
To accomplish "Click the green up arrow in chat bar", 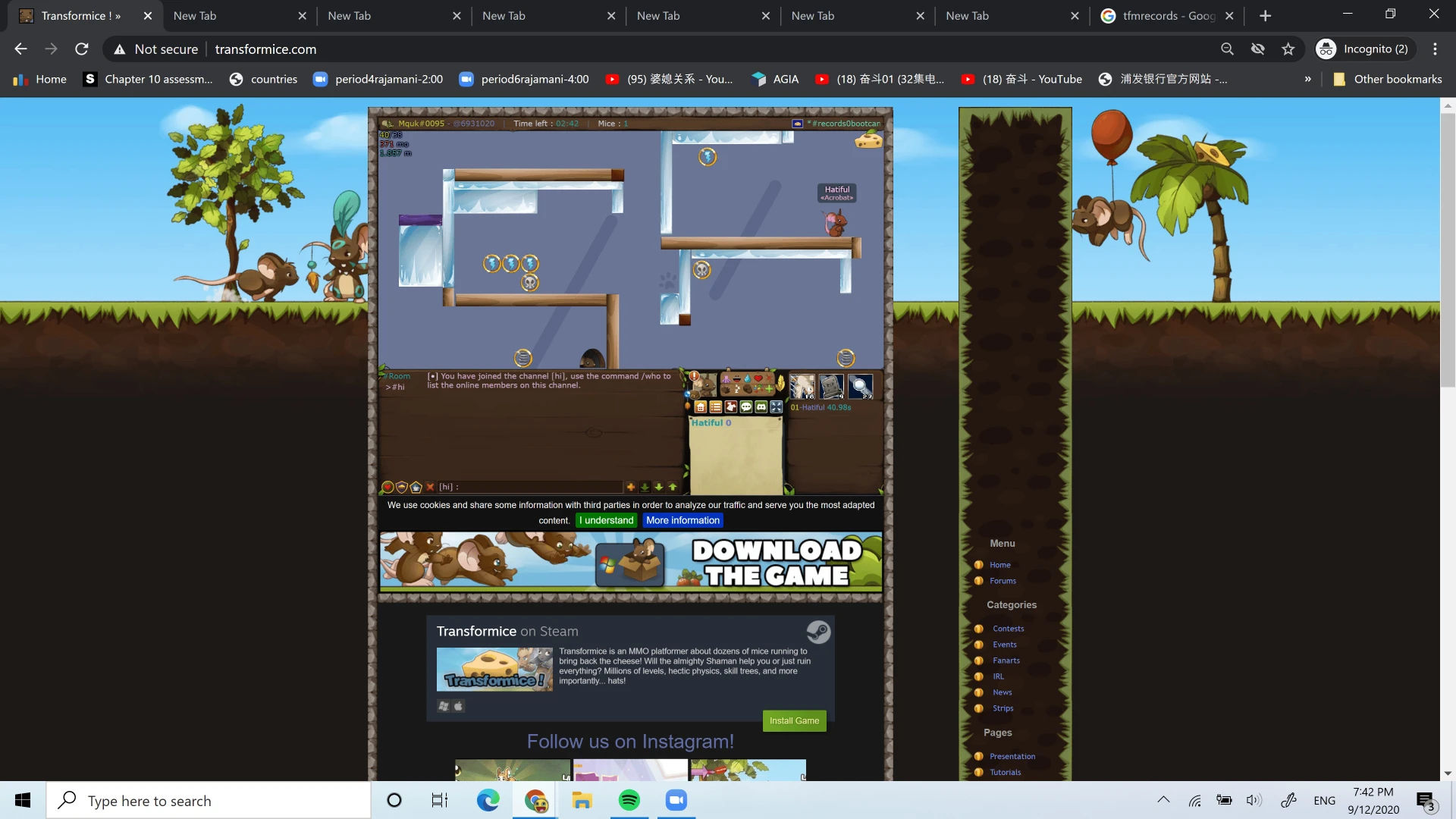I will tap(673, 487).
